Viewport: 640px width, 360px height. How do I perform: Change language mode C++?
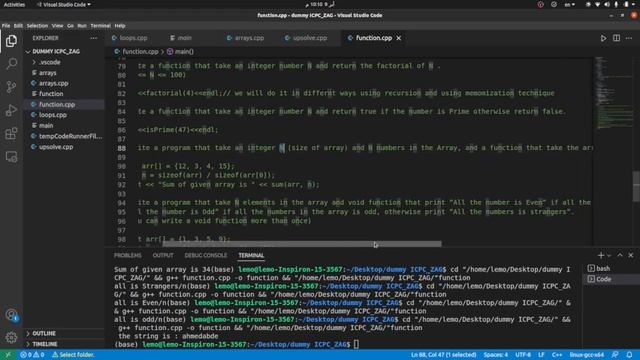pyautogui.click(x=557, y=355)
